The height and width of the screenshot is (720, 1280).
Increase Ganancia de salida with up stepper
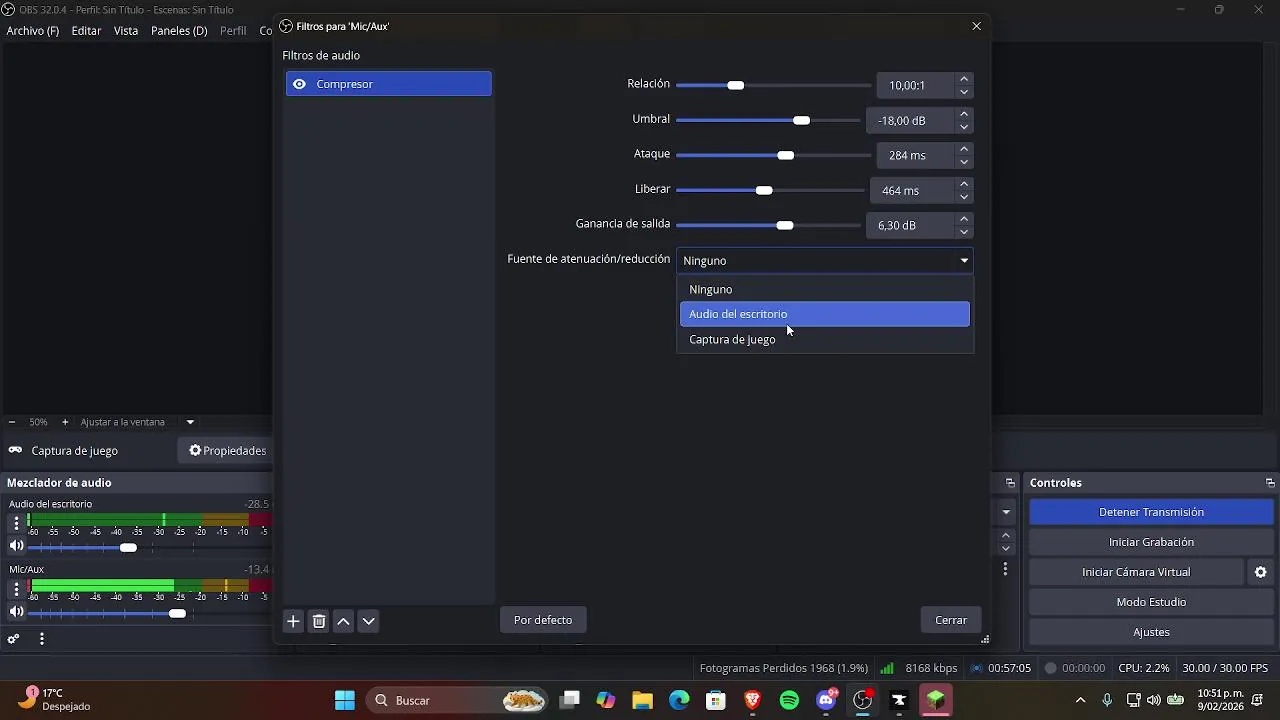point(964,219)
